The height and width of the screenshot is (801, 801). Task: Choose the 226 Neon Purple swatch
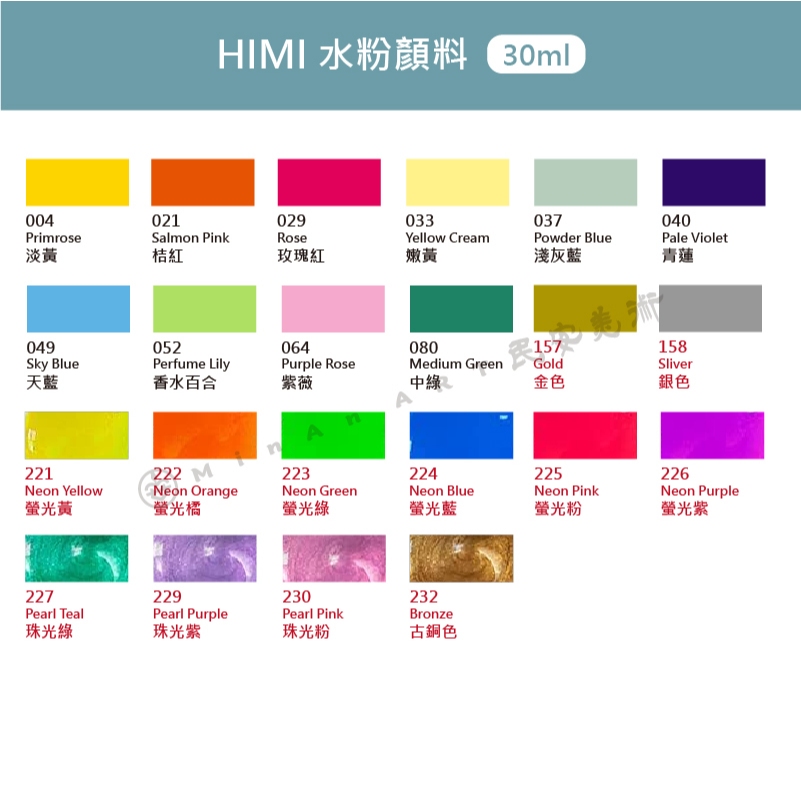coord(712,435)
